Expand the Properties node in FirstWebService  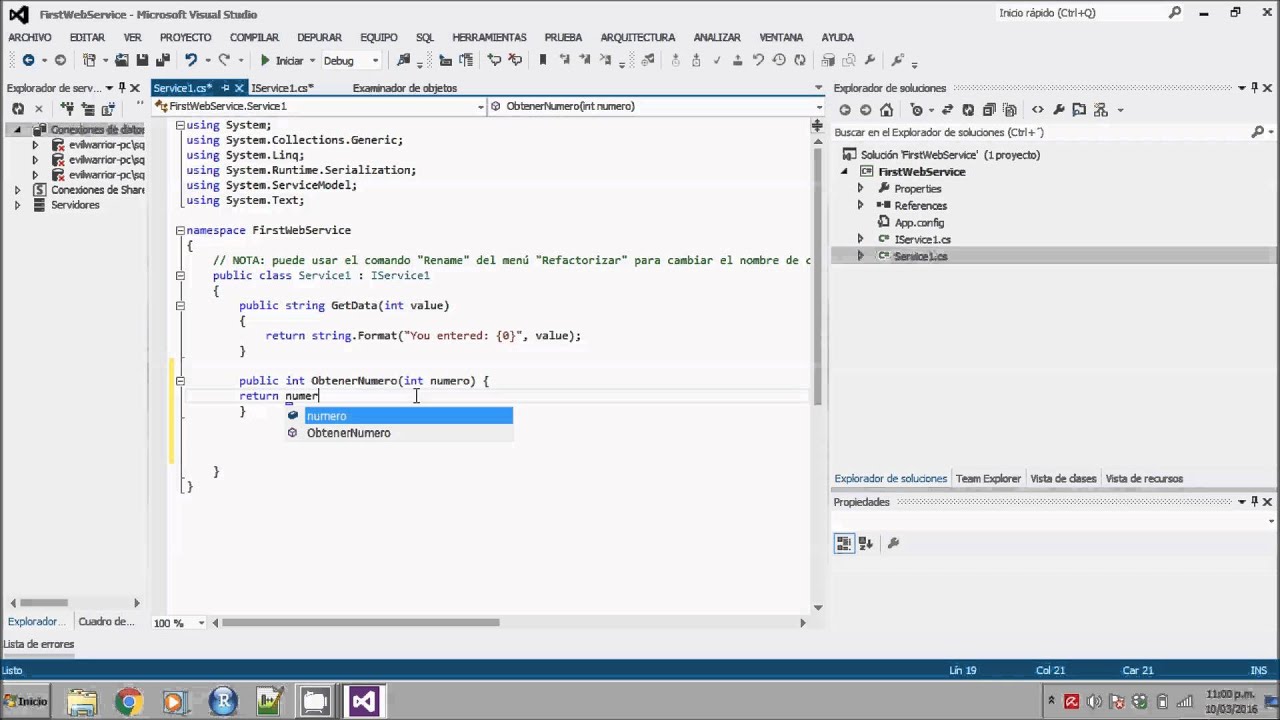point(860,188)
